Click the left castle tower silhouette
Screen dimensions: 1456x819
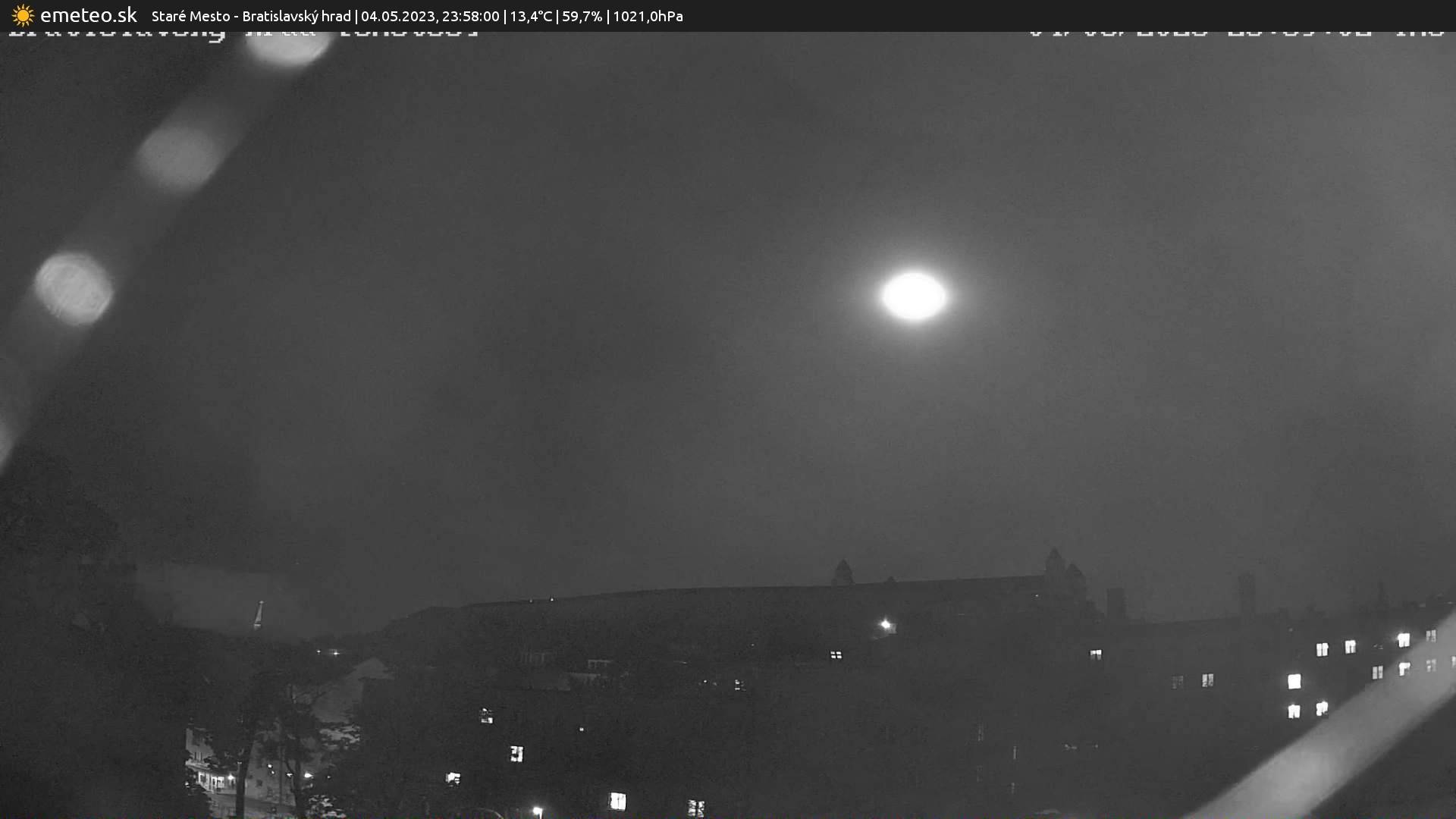click(x=843, y=573)
